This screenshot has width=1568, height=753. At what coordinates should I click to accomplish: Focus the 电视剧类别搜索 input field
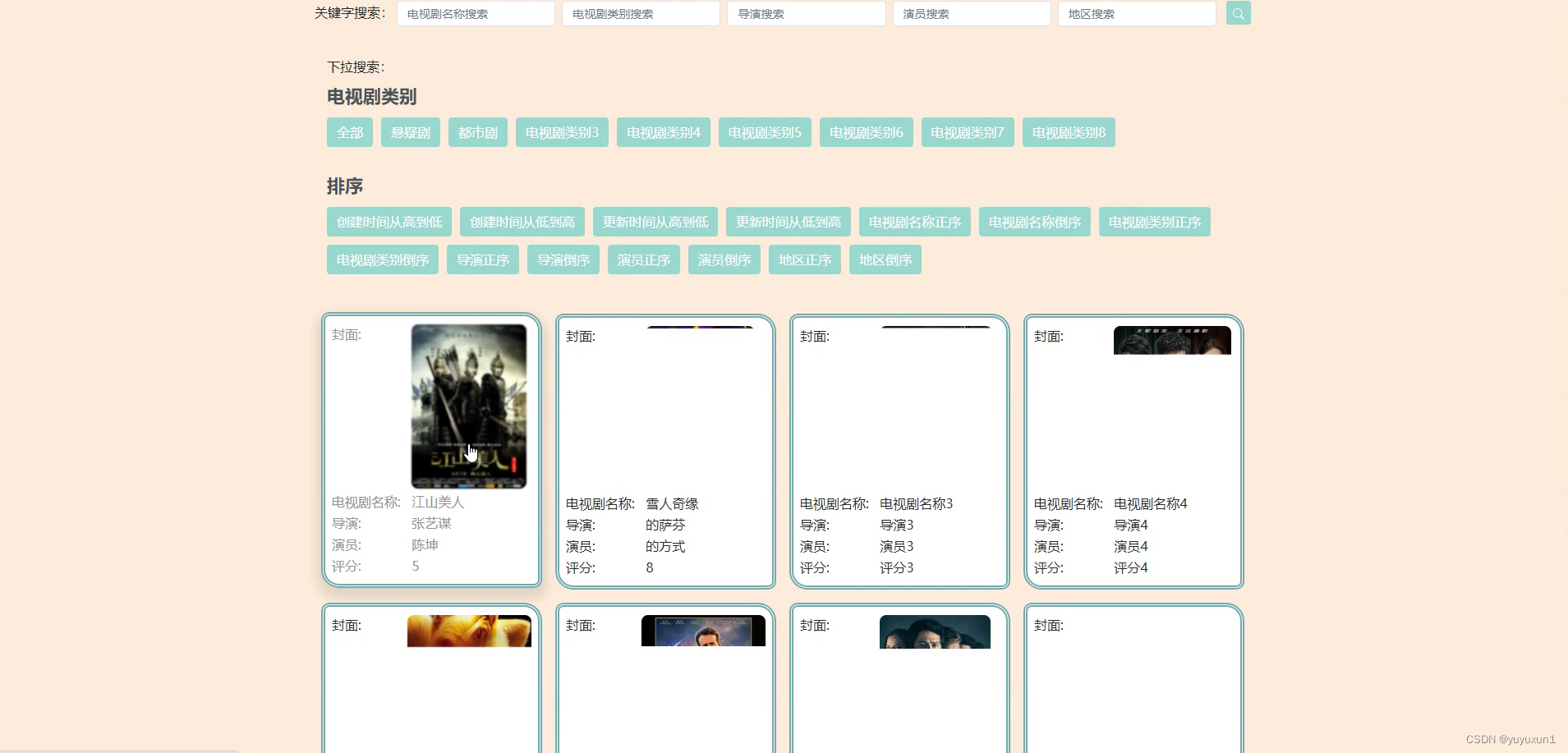click(x=641, y=14)
